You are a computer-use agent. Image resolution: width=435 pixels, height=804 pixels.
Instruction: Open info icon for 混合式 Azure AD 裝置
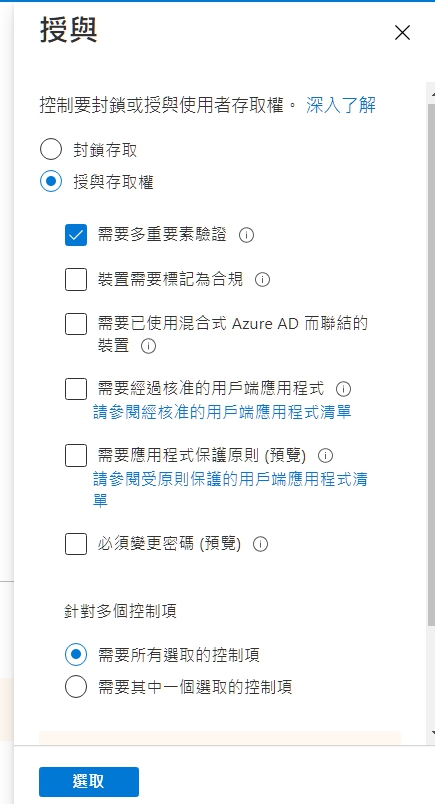point(148,347)
